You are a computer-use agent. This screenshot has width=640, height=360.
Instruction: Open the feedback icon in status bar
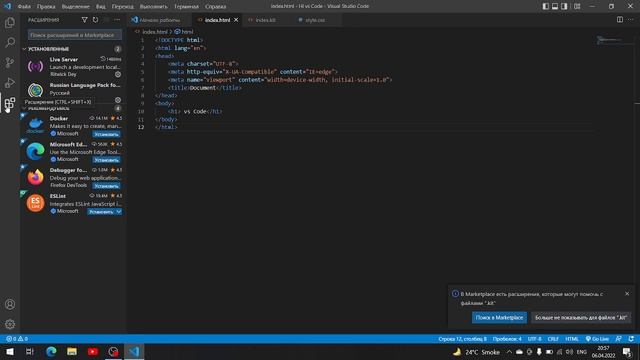click(619, 339)
